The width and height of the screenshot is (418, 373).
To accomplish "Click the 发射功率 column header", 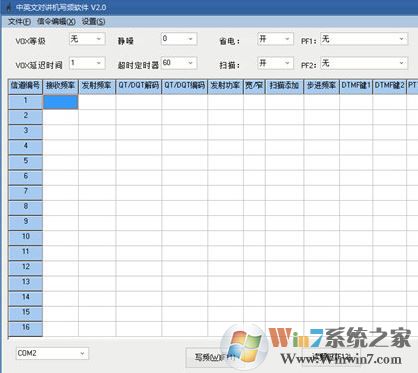I will 225,86.
